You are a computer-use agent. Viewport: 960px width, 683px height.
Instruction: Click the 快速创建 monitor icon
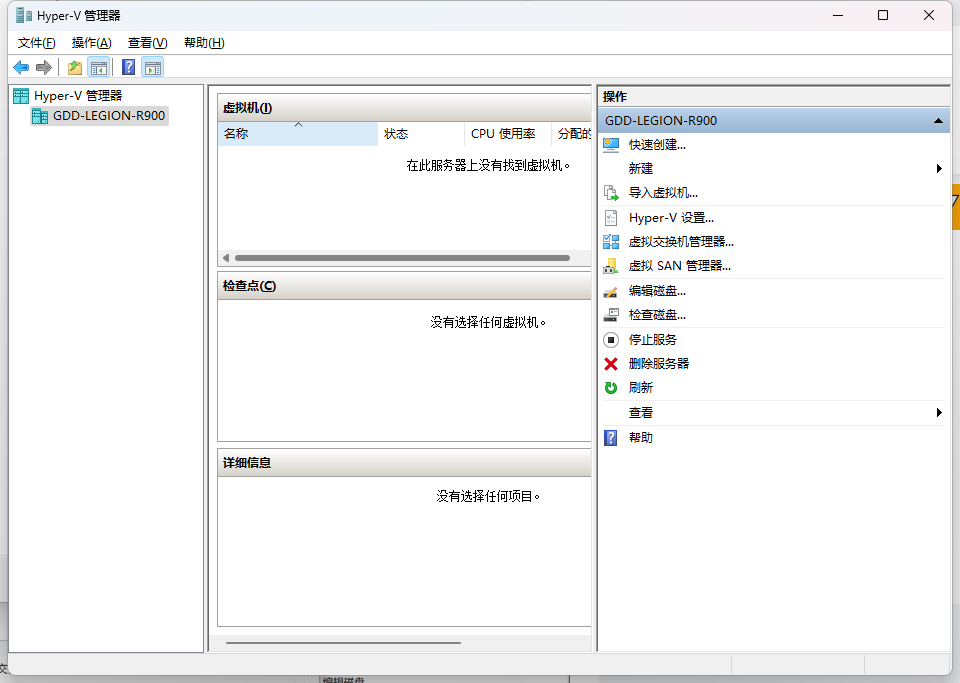(611, 145)
